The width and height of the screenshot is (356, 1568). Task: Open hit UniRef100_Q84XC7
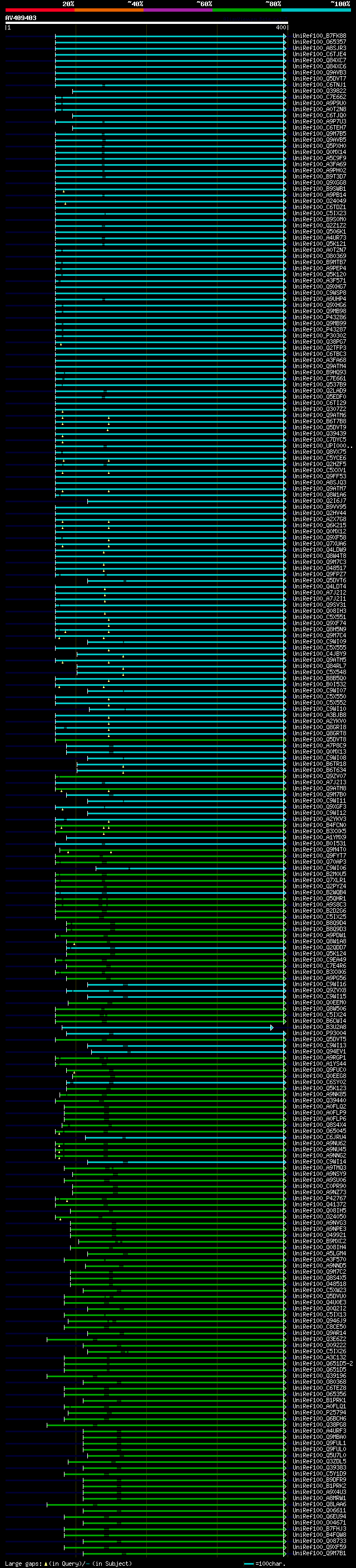(319, 60)
